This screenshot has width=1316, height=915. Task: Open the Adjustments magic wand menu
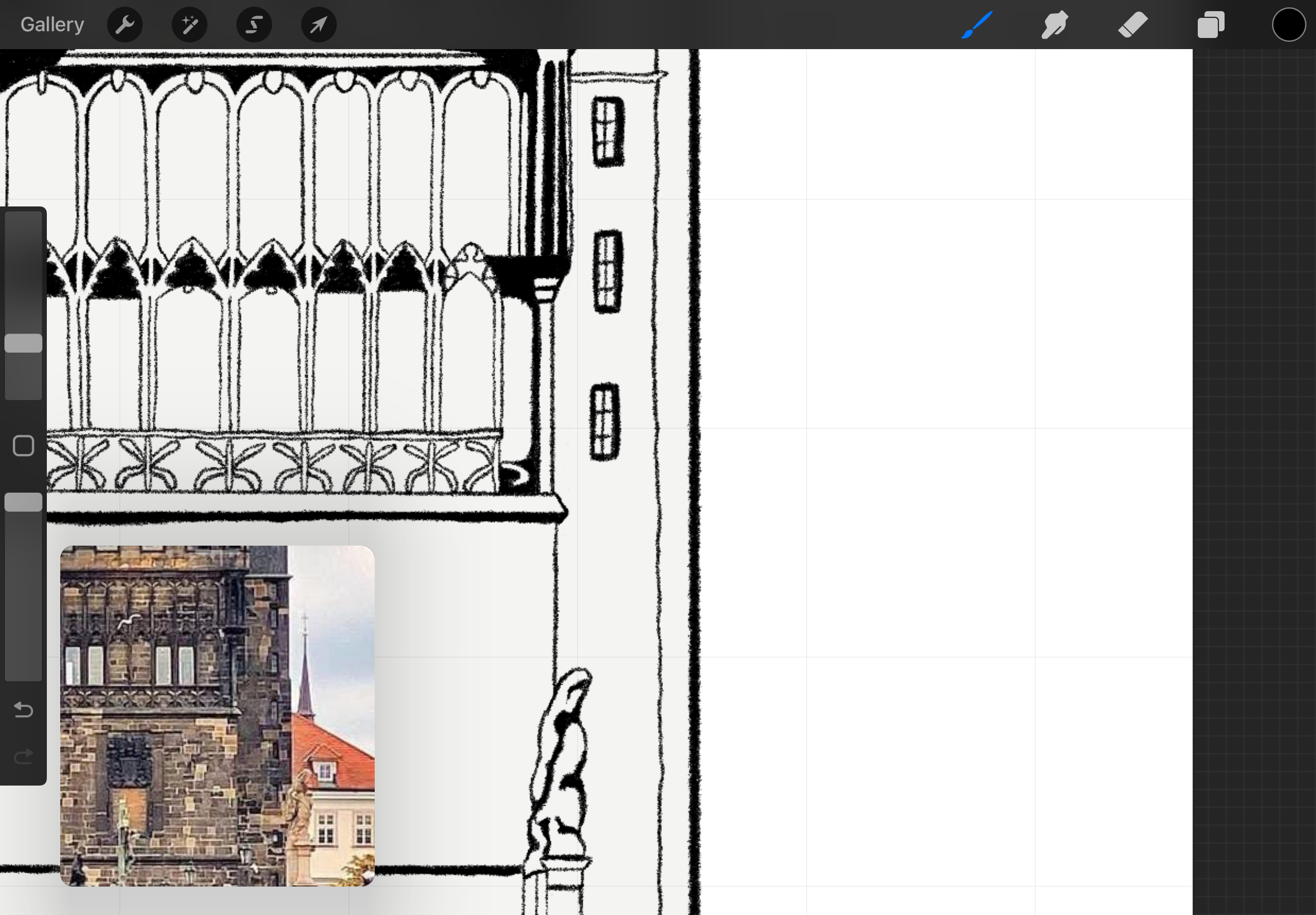pos(189,25)
